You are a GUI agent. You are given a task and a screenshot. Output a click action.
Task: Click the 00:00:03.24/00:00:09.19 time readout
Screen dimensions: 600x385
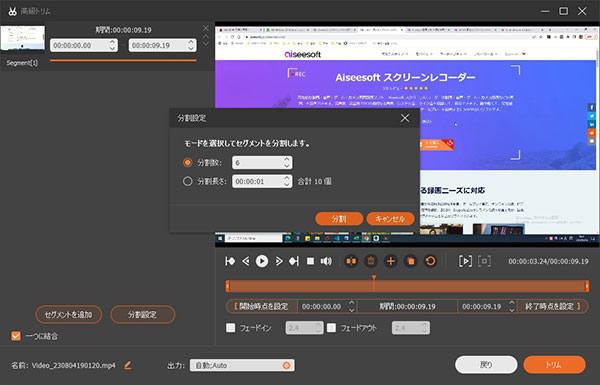(x=548, y=261)
